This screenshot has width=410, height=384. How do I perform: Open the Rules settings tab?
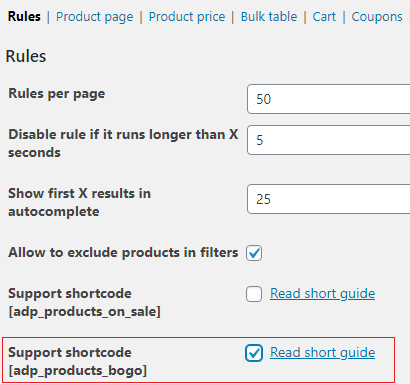tap(24, 17)
